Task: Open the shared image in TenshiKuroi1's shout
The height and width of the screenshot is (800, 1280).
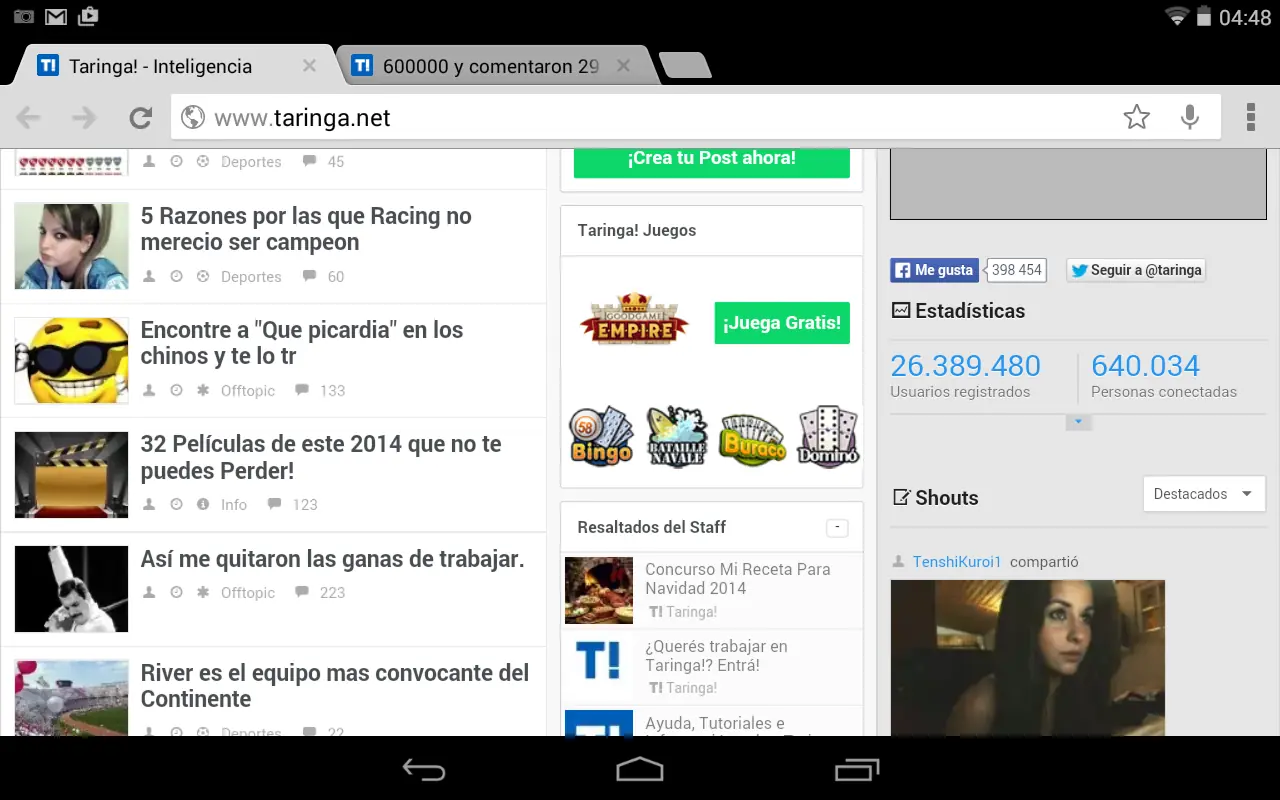Action: 1028,658
